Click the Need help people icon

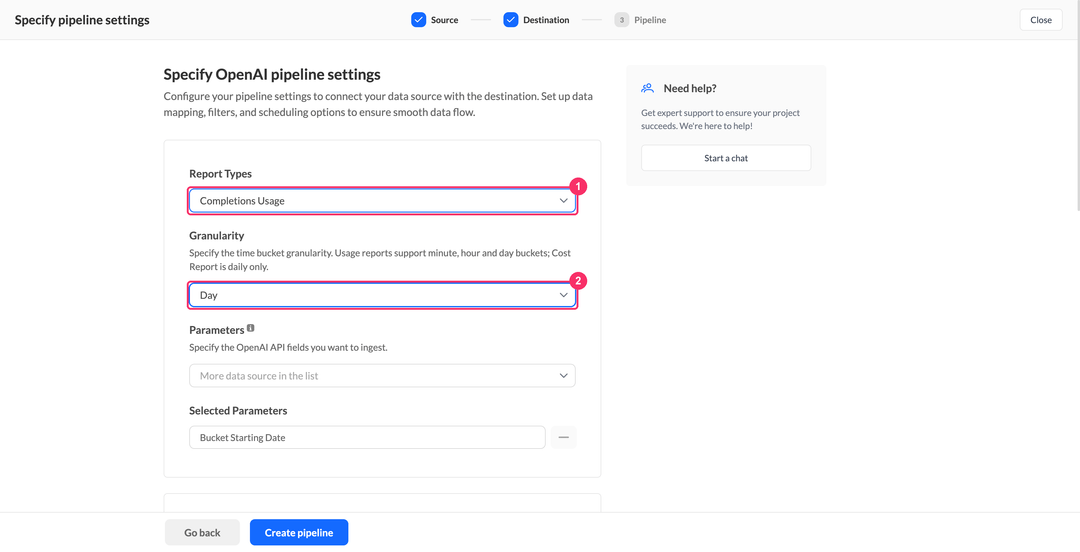pyautogui.click(x=647, y=88)
